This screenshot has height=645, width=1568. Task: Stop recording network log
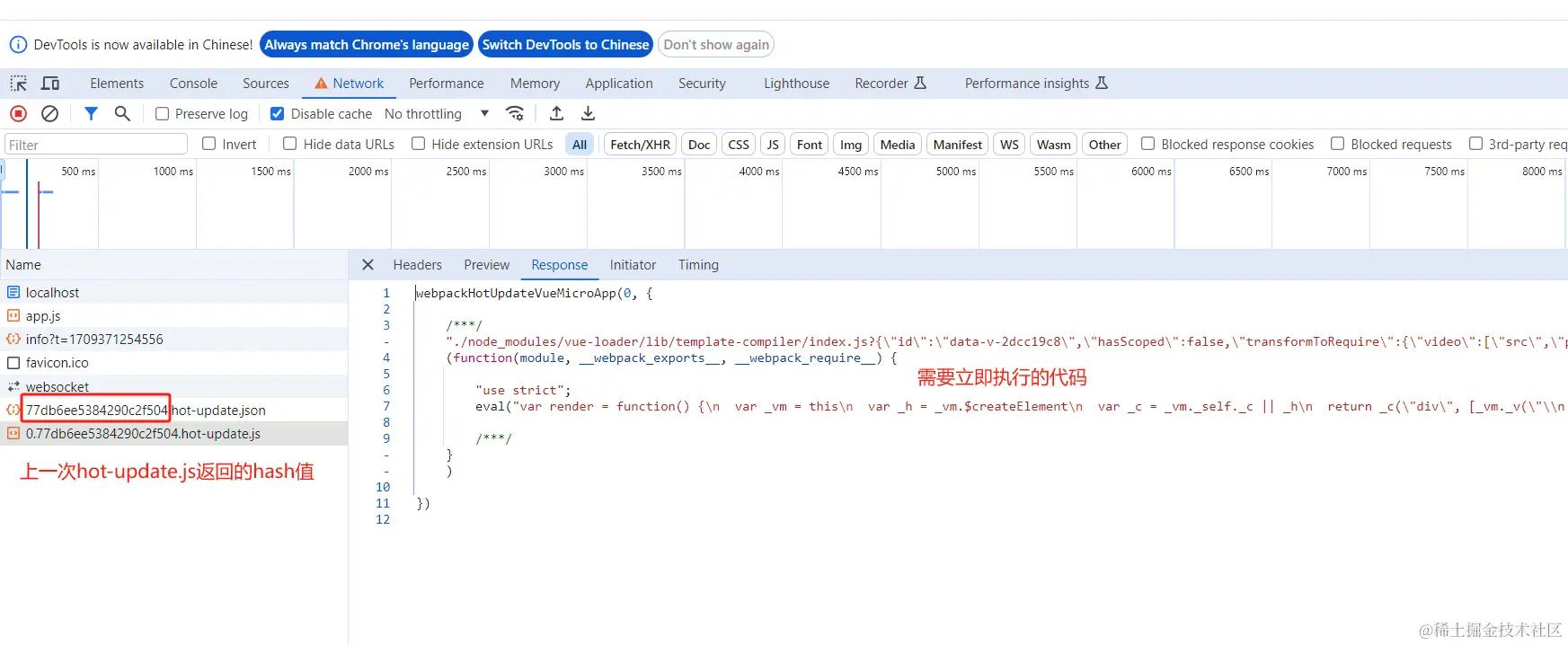tap(18, 113)
